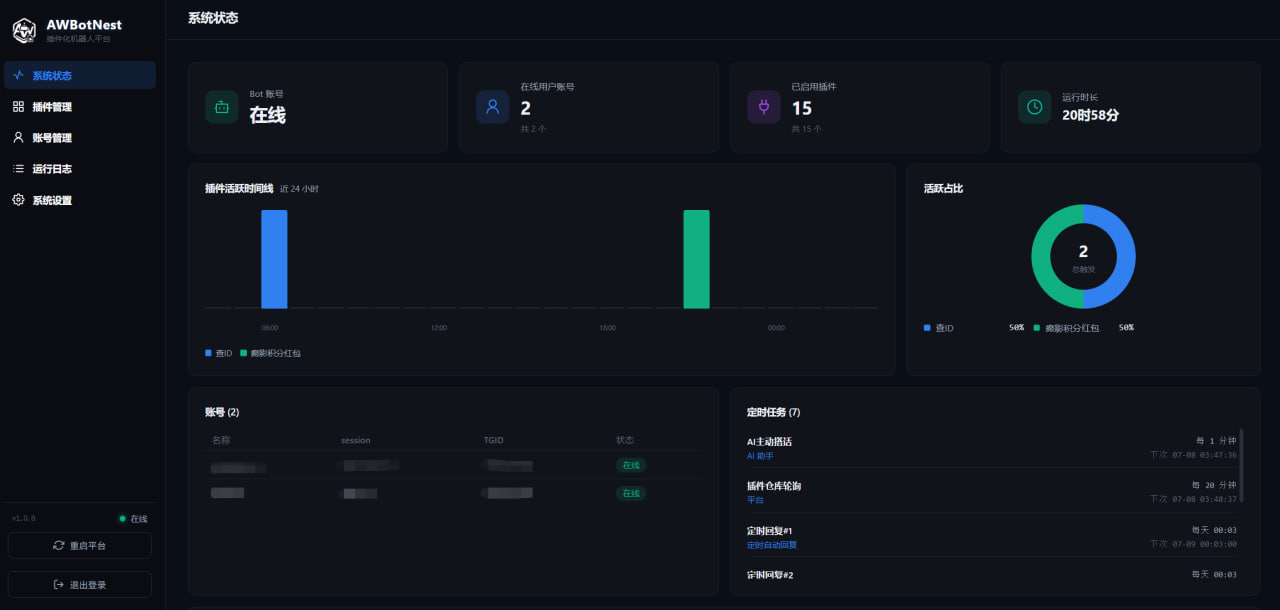This screenshot has height=610, width=1280.
Task: Click the 定时任务 (7) heading
Action: click(774, 412)
